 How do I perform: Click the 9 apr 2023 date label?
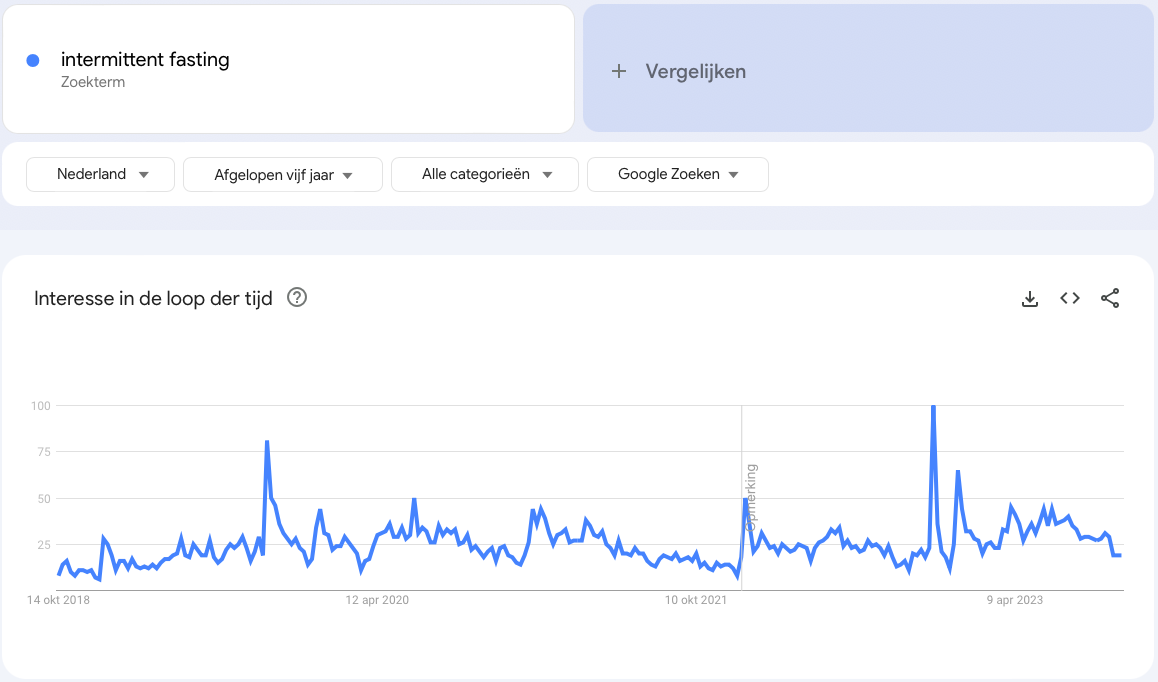point(1013,600)
